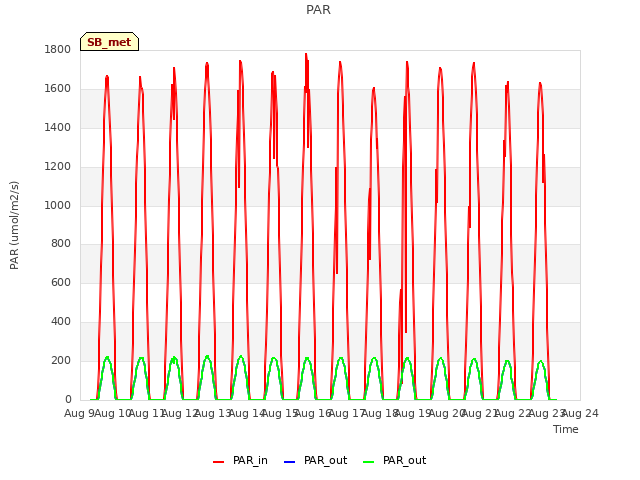Click the green PAR_out legend swatch
The image size is (640, 480).
click(369, 462)
